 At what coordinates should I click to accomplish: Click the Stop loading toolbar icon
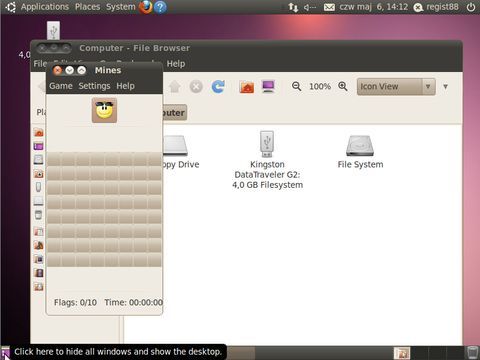pyautogui.click(x=196, y=87)
